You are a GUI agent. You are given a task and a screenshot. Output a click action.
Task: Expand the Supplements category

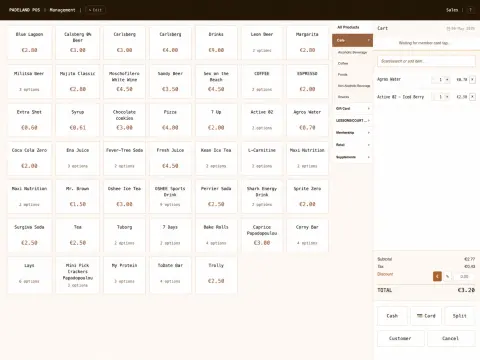(x=352, y=157)
